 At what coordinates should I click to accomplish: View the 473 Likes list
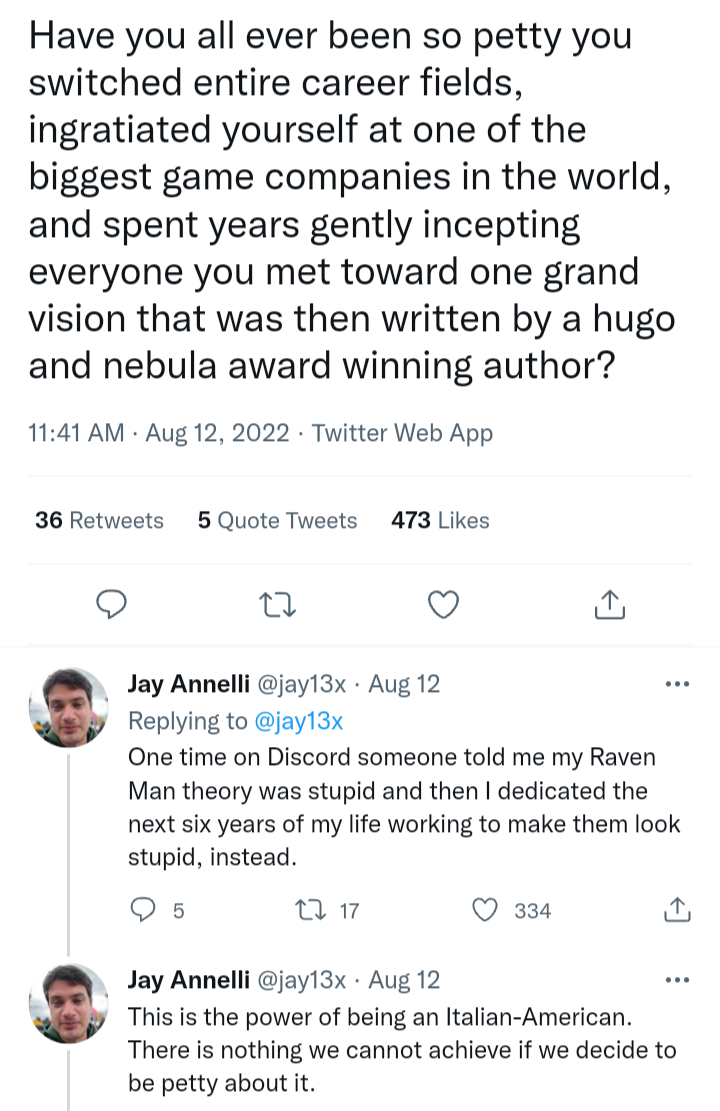coord(440,520)
